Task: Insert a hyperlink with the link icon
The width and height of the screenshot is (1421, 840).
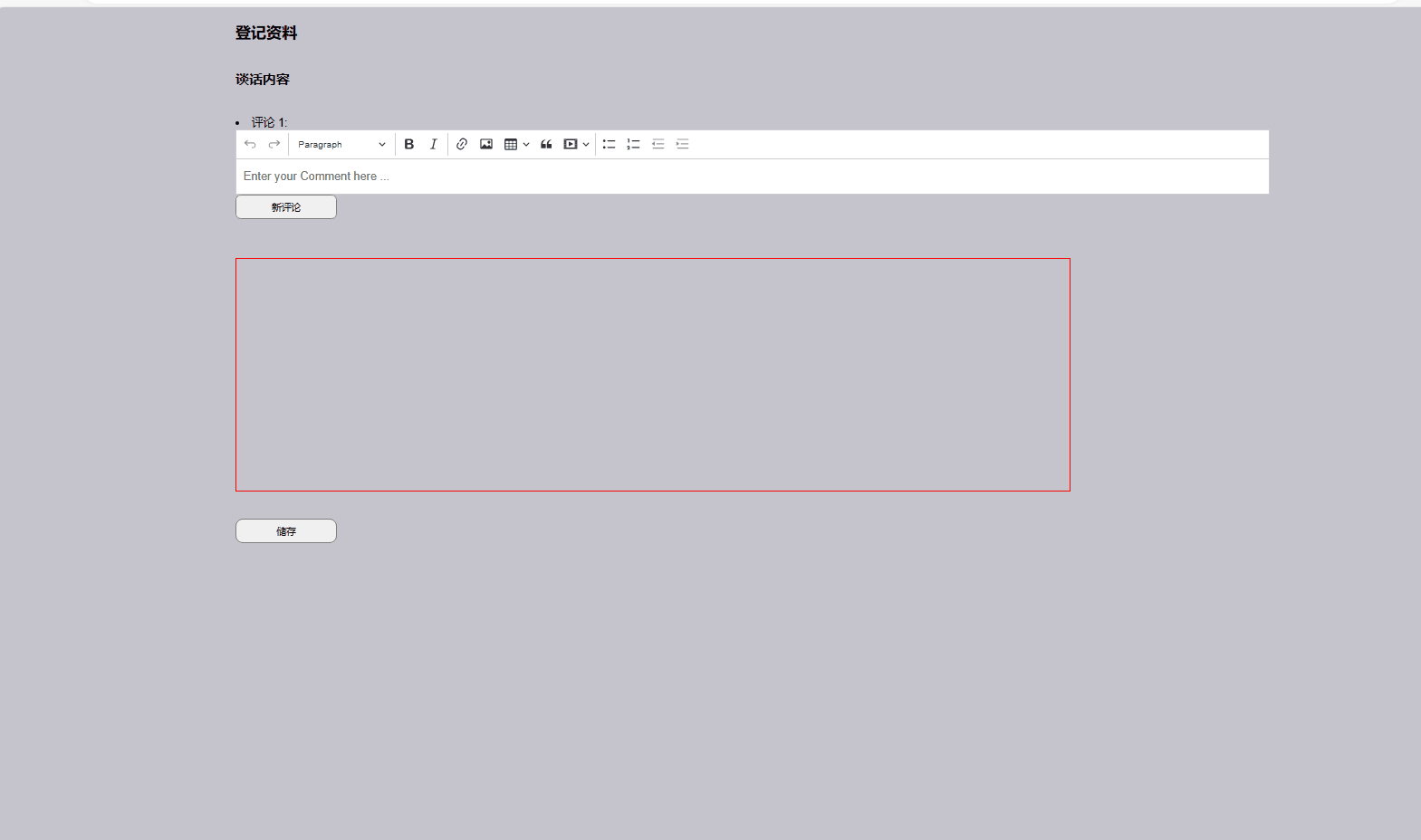Action: [462, 144]
